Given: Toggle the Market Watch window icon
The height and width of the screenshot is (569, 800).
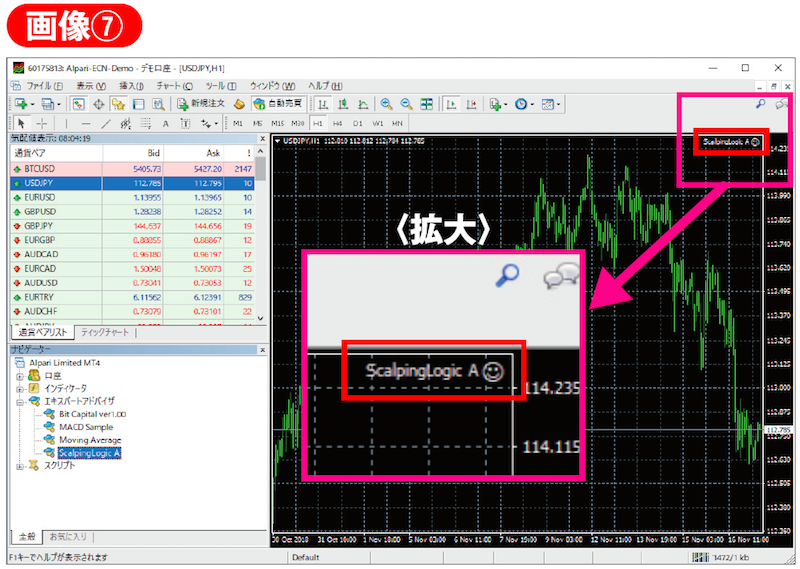Looking at the screenshot, I should 78,104.
